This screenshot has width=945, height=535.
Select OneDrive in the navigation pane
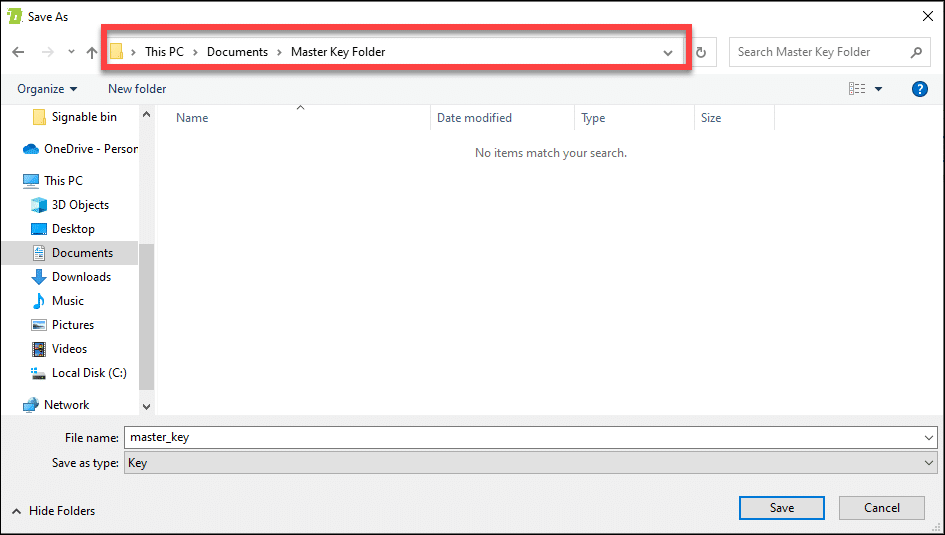[89, 149]
